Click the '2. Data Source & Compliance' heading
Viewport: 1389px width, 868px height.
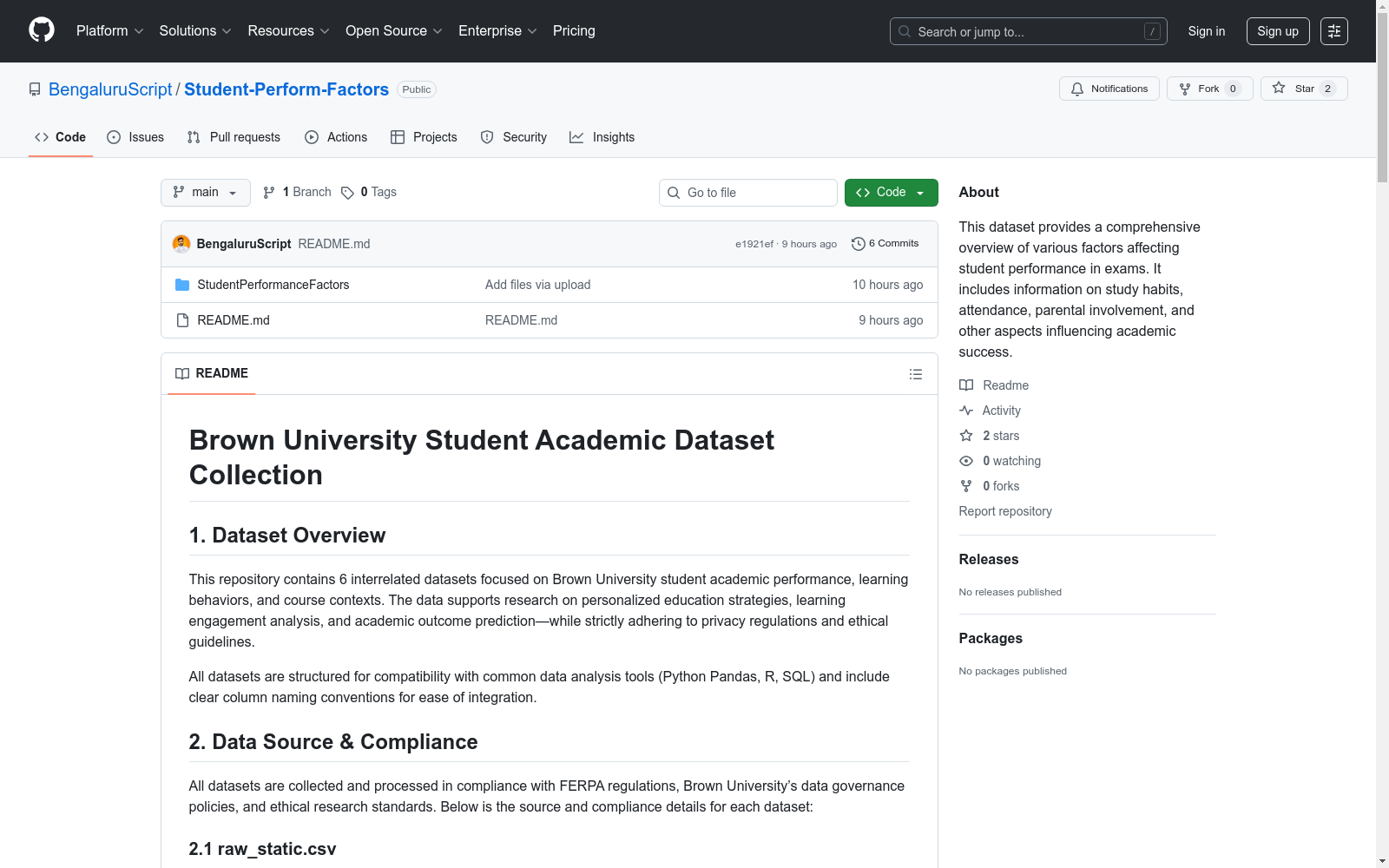[333, 742]
